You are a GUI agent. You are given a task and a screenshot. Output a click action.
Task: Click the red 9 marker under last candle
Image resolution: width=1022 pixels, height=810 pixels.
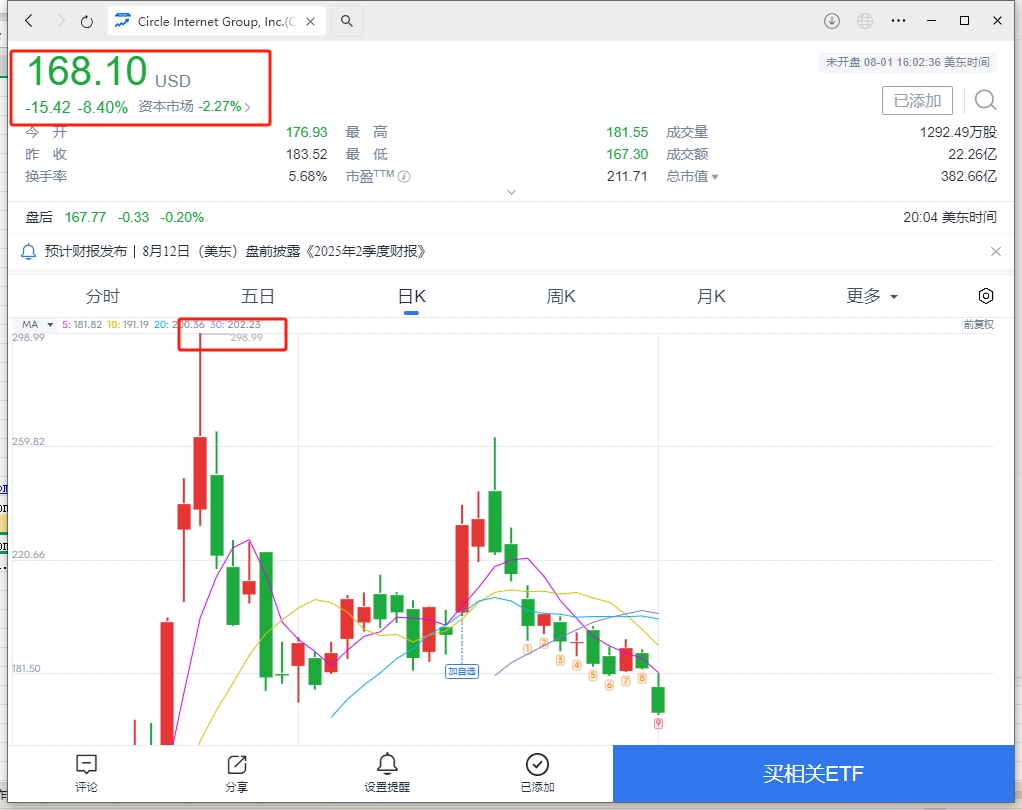coord(658,723)
